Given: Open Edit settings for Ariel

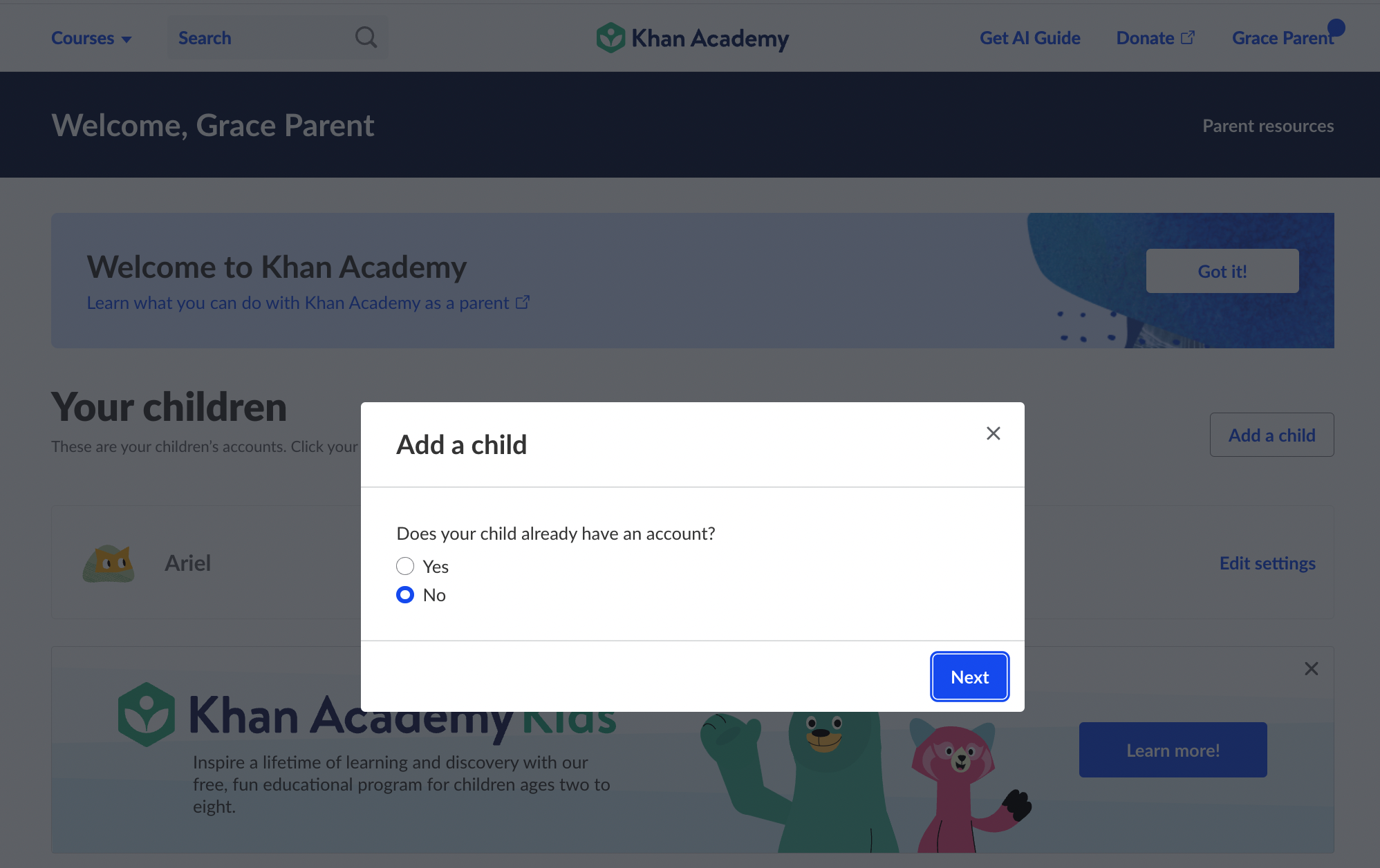Looking at the screenshot, I should (x=1267, y=563).
